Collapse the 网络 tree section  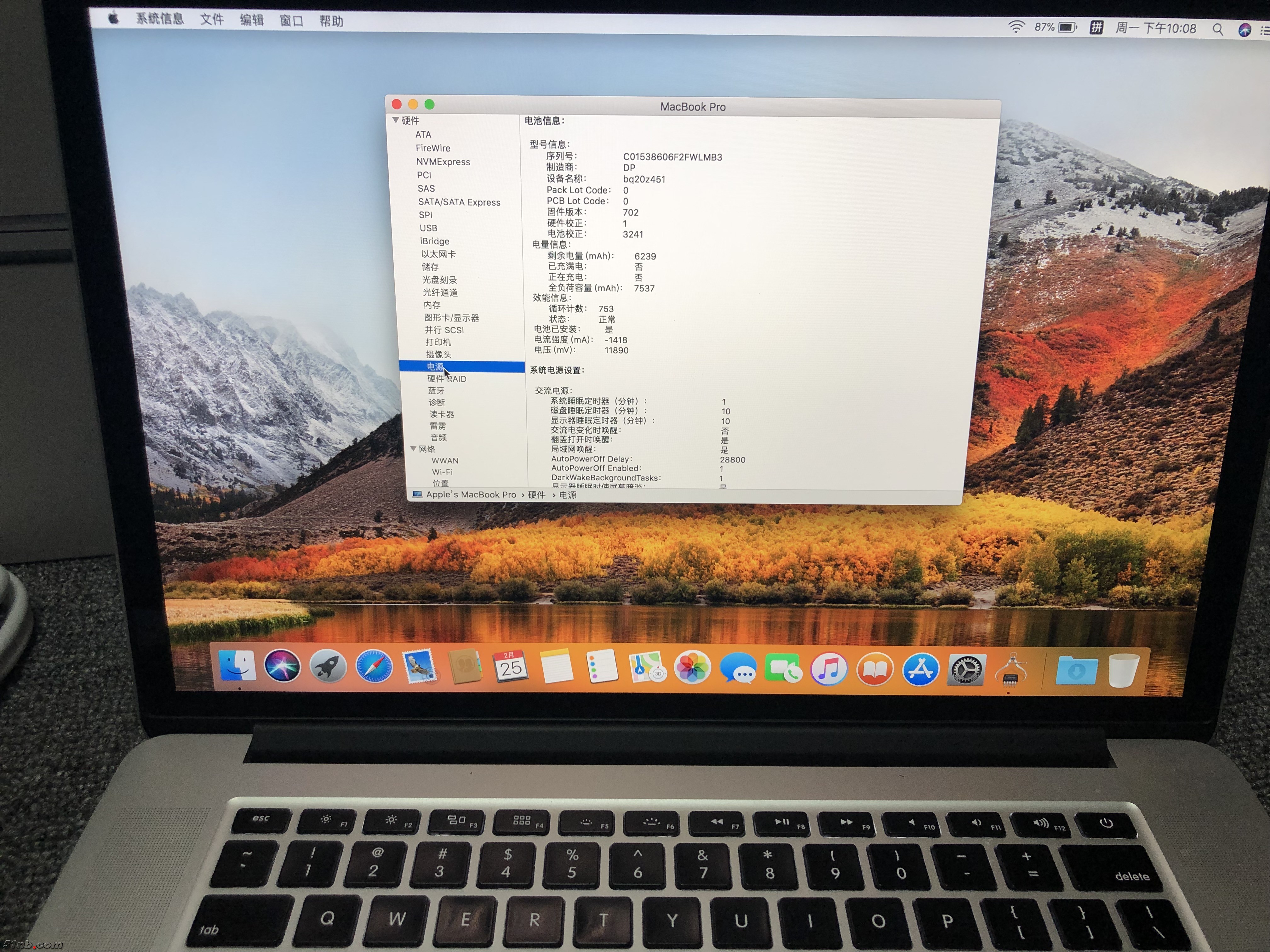click(413, 449)
